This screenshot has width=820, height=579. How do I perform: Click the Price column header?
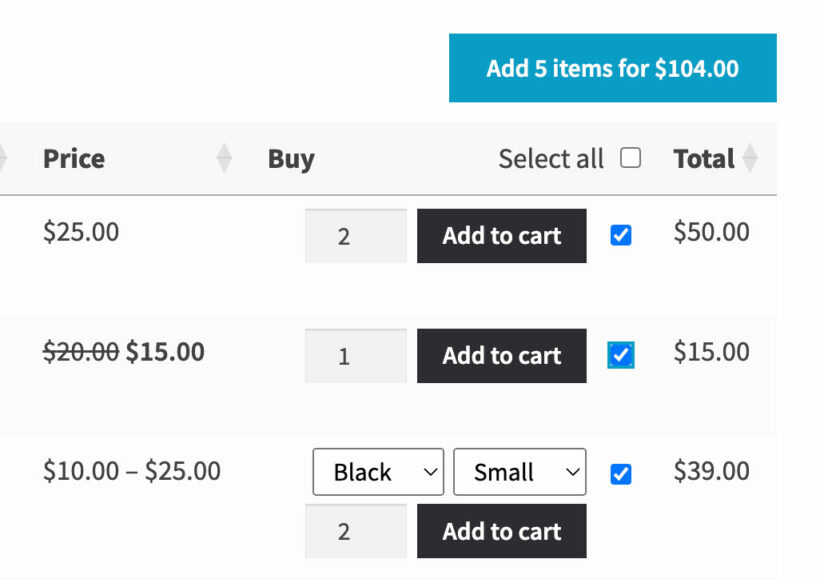[x=74, y=158]
